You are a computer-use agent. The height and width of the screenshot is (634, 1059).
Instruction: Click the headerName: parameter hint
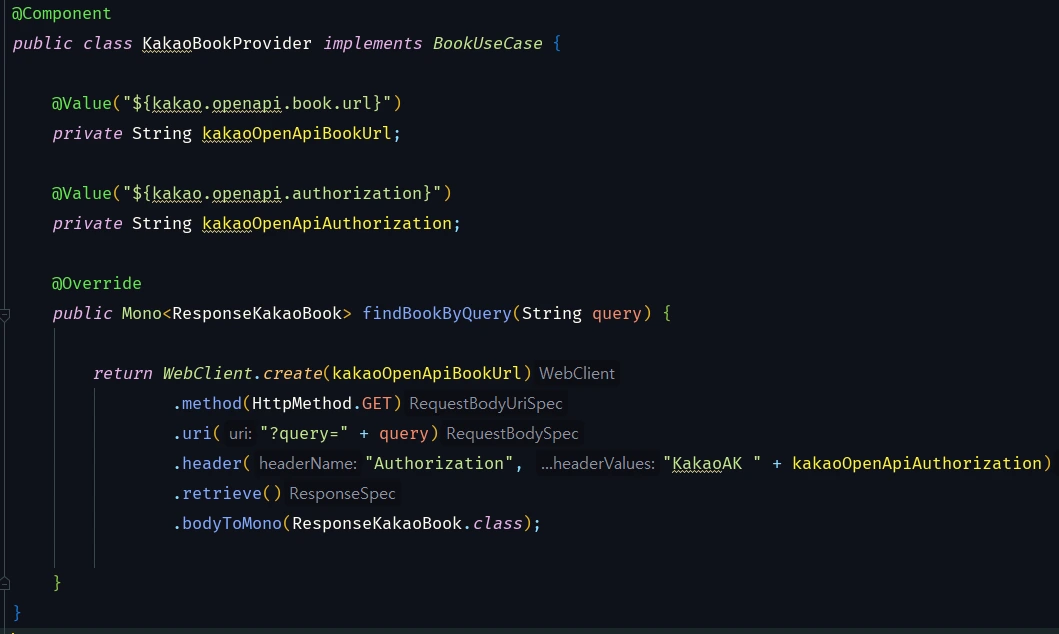[307, 464]
